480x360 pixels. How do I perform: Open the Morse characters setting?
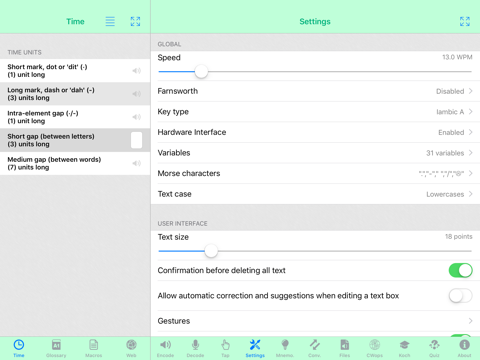[315, 174]
